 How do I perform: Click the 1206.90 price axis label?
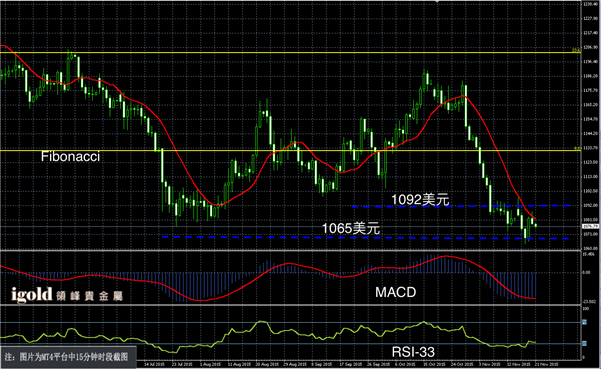pyautogui.click(x=590, y=47)
